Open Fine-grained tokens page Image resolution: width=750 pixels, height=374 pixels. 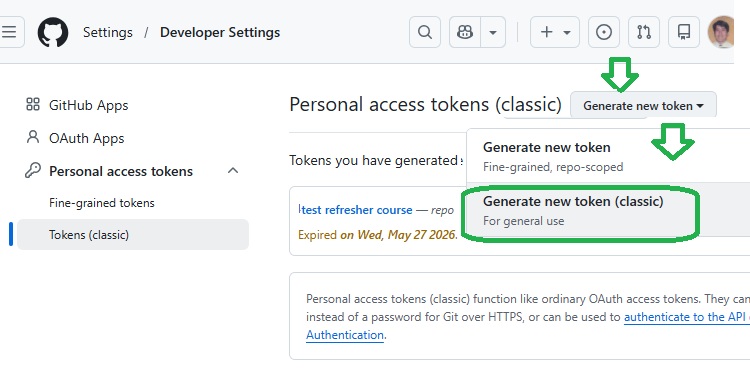[x=102, y=203]
